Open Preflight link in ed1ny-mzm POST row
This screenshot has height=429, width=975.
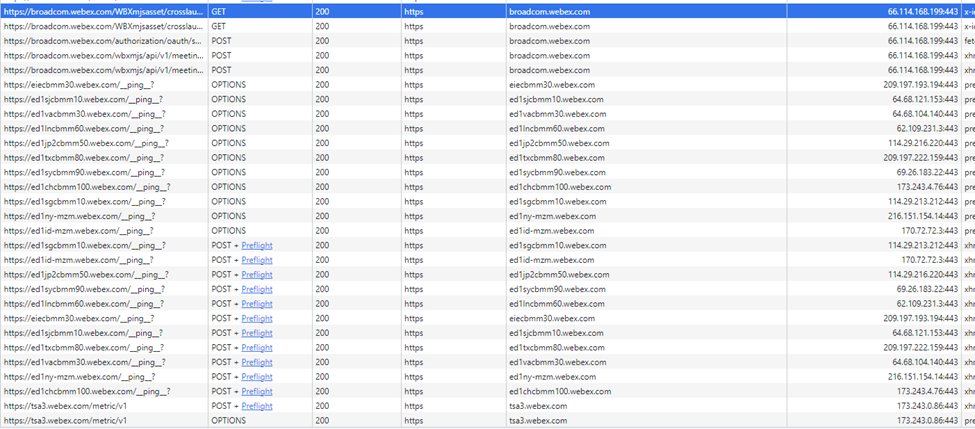click(x=257, y=377)
